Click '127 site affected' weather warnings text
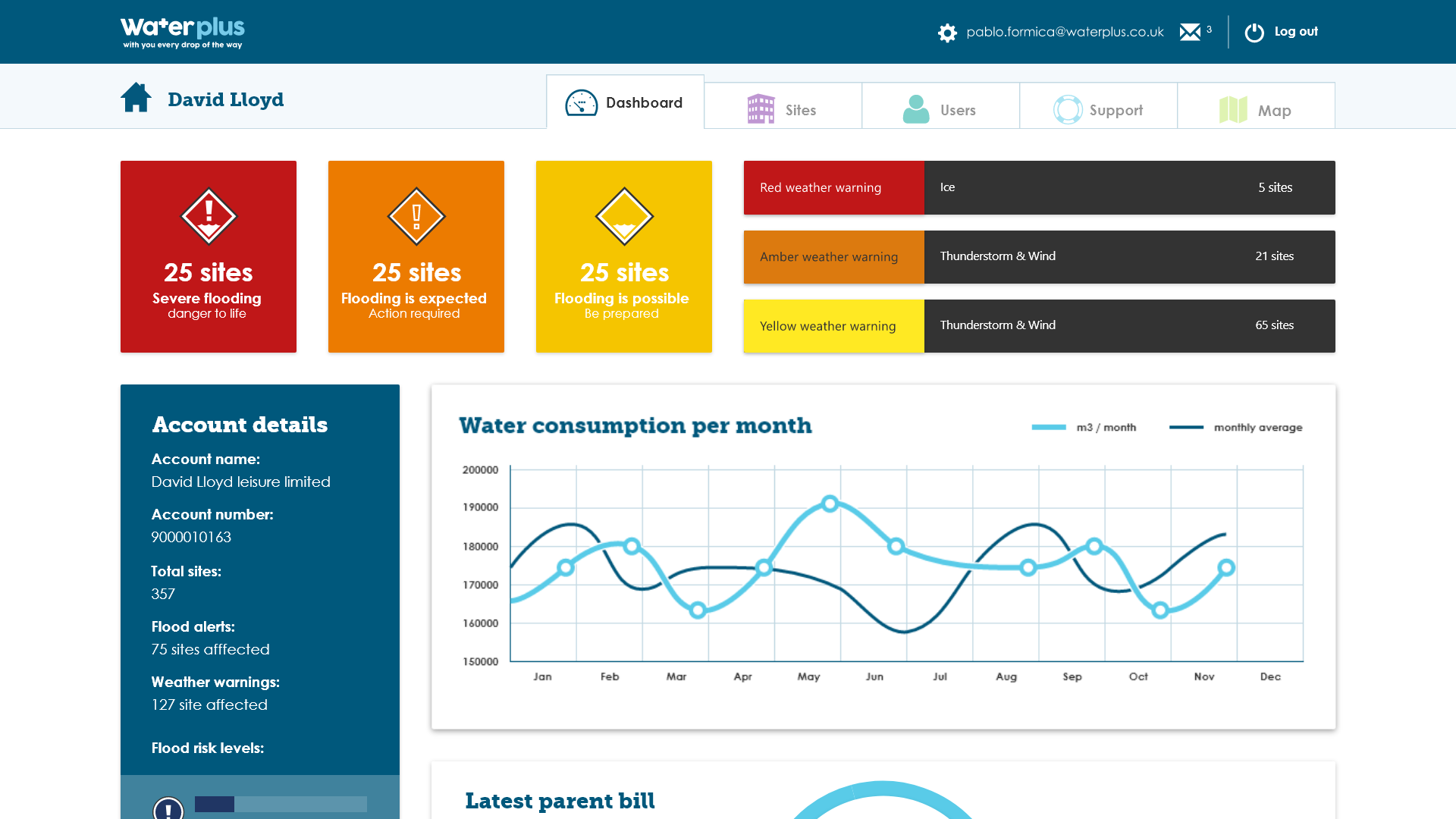 click(x=209, y=704)
